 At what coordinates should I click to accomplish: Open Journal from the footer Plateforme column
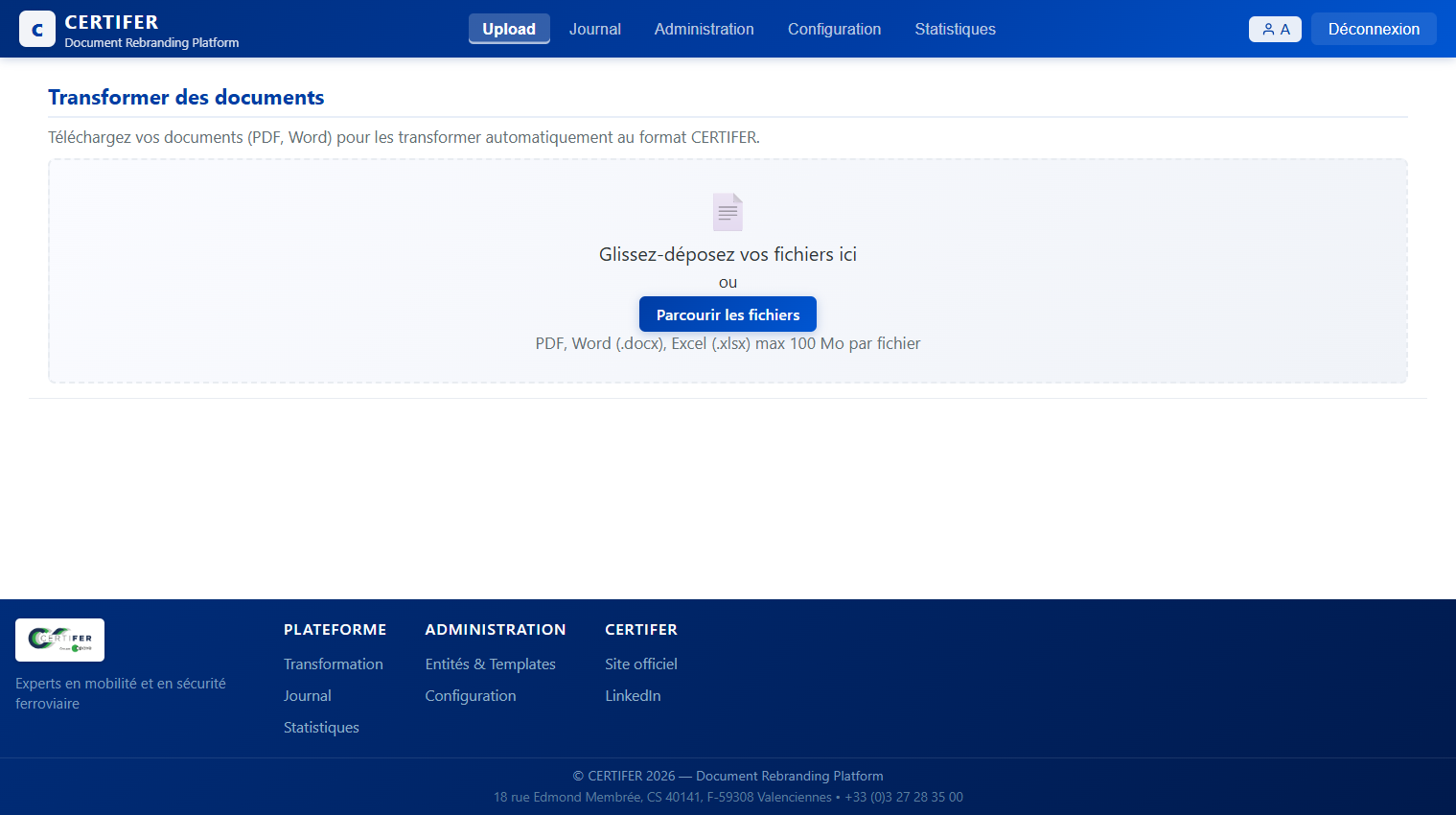click(x=307, y=695)
